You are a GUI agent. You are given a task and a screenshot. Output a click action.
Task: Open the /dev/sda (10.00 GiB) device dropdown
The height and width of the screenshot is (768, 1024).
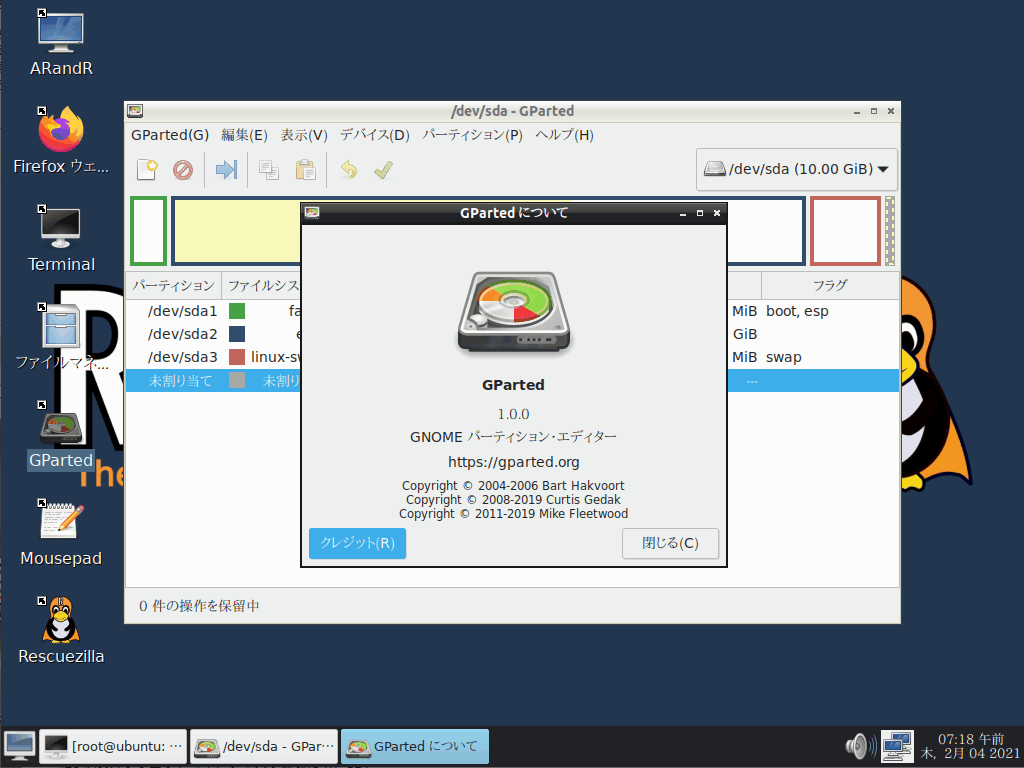click(797, 169)
